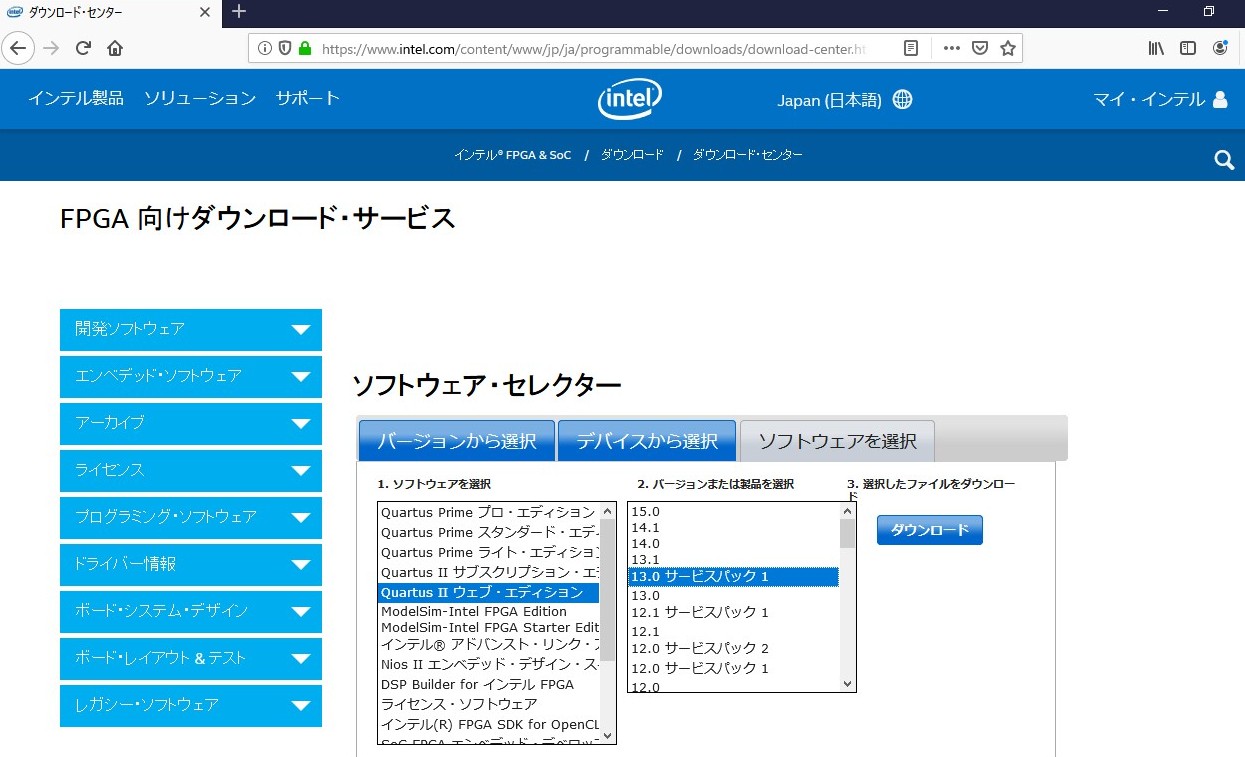Expand the ボード・システム・デザイン section
This screenshot has height=757, width=1245.
pos(191,611)
